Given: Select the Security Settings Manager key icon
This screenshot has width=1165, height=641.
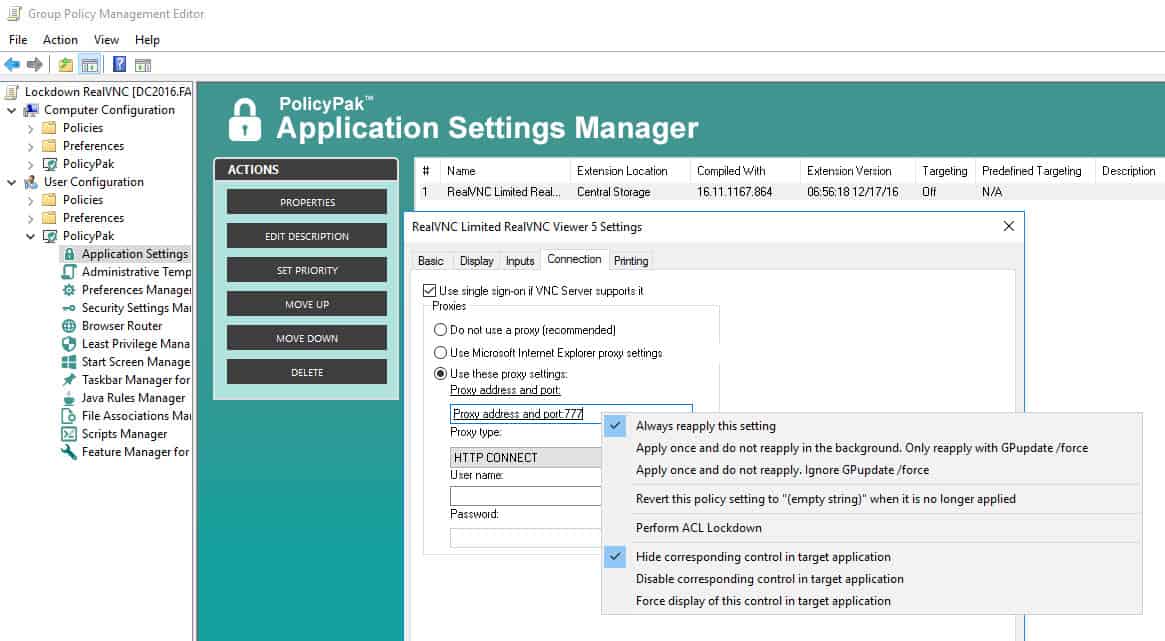Looking at the screenshot, I should point(69,308).
